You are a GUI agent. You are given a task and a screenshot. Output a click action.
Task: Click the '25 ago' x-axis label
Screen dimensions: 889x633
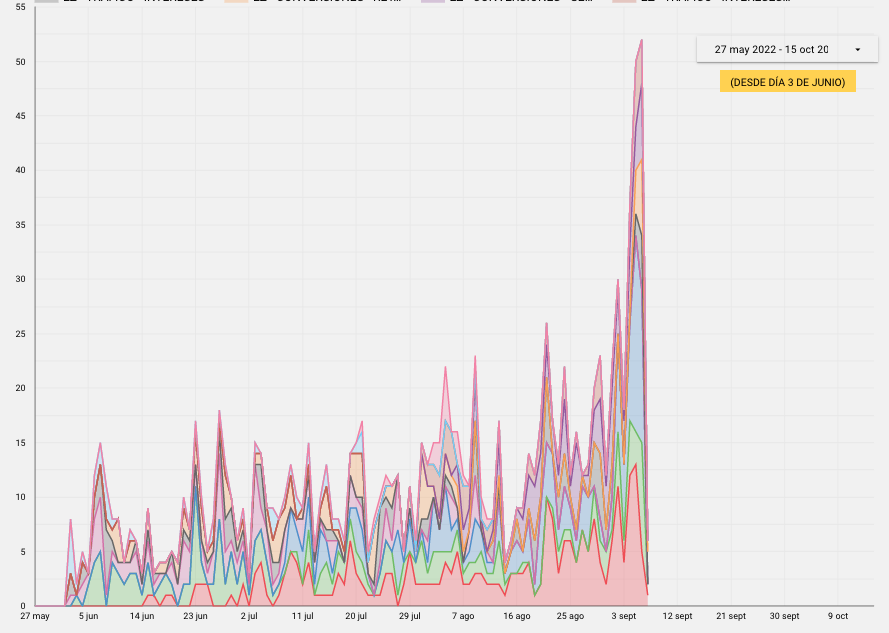[x=570, y=616]
